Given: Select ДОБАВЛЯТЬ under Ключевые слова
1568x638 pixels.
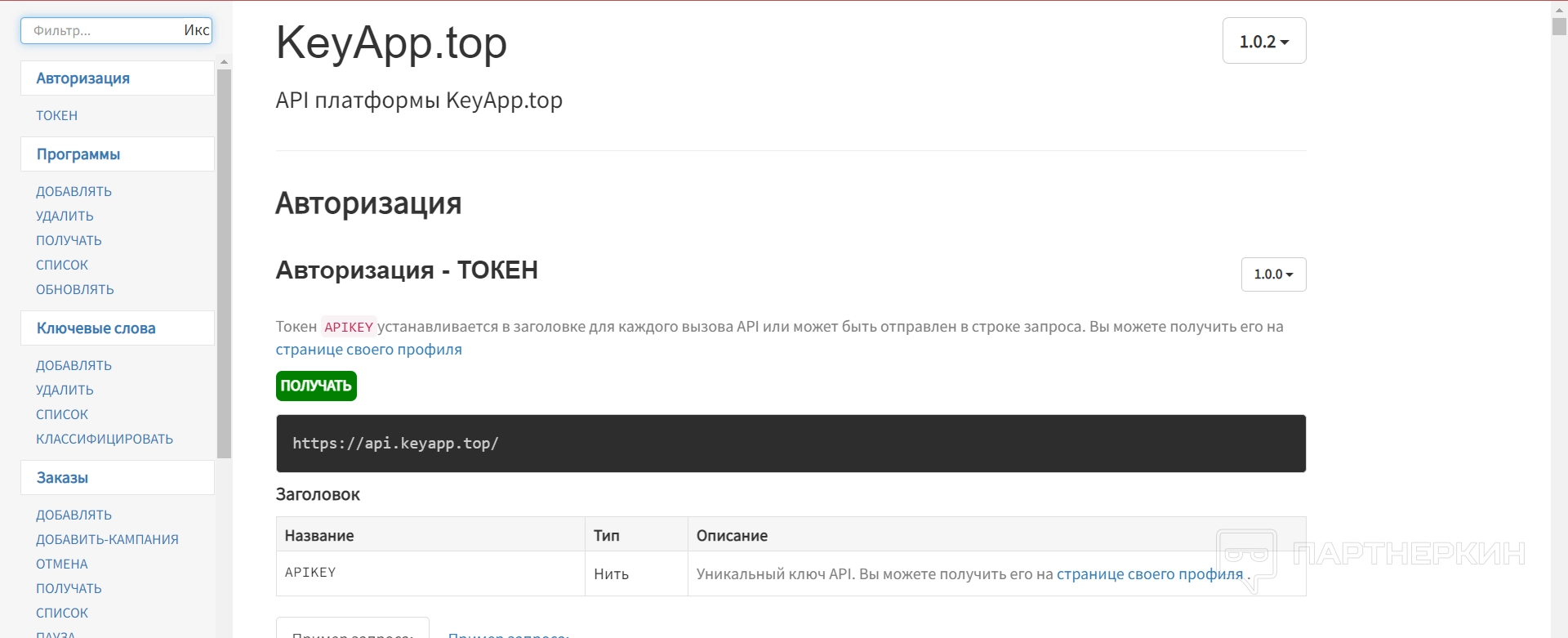Looking at the screenshot, I should 73,365.
